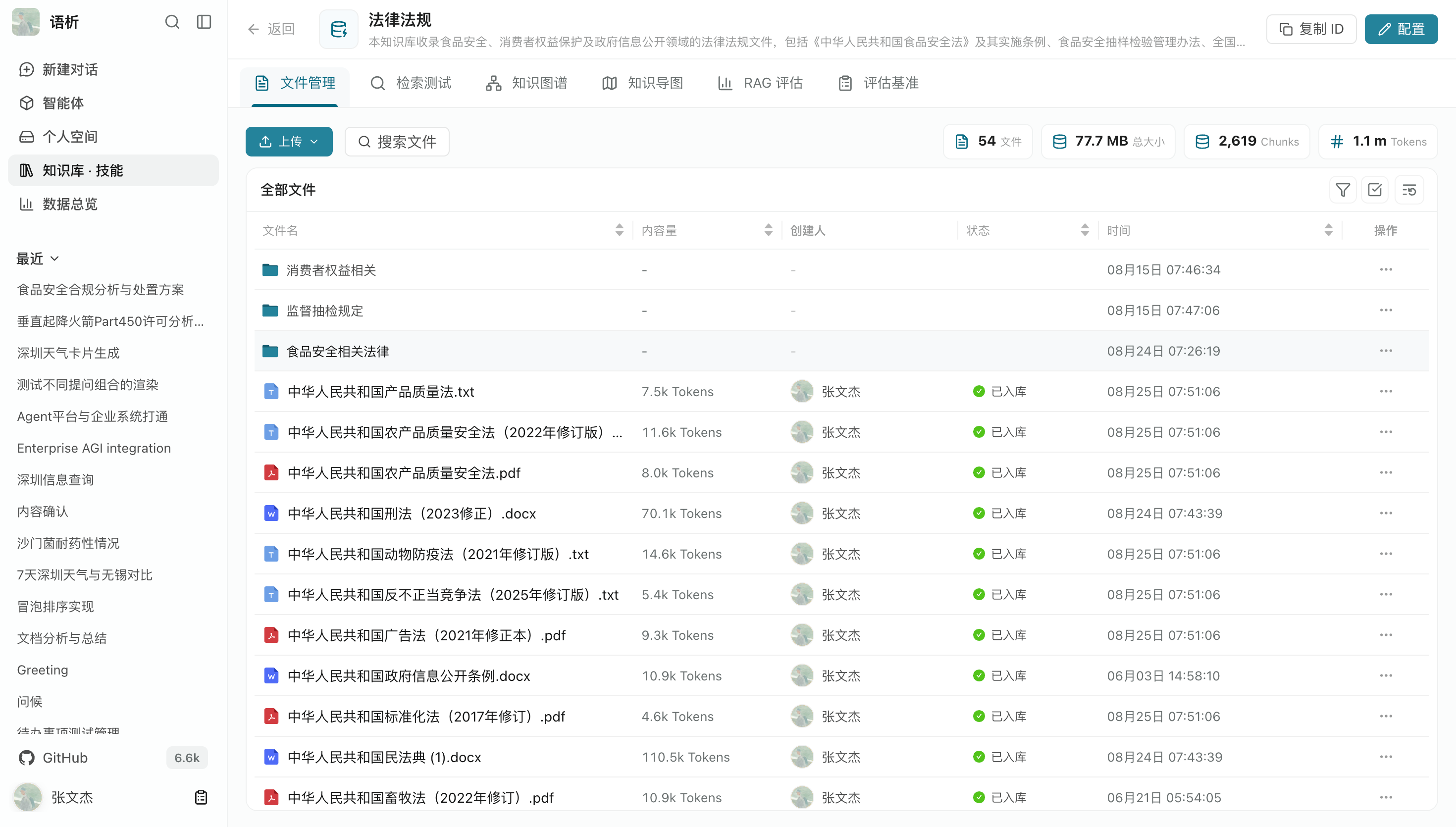This screenshot has height=827, width=1456.
Task: Click the 配置 button
Action: click(x=1401, y=29)
